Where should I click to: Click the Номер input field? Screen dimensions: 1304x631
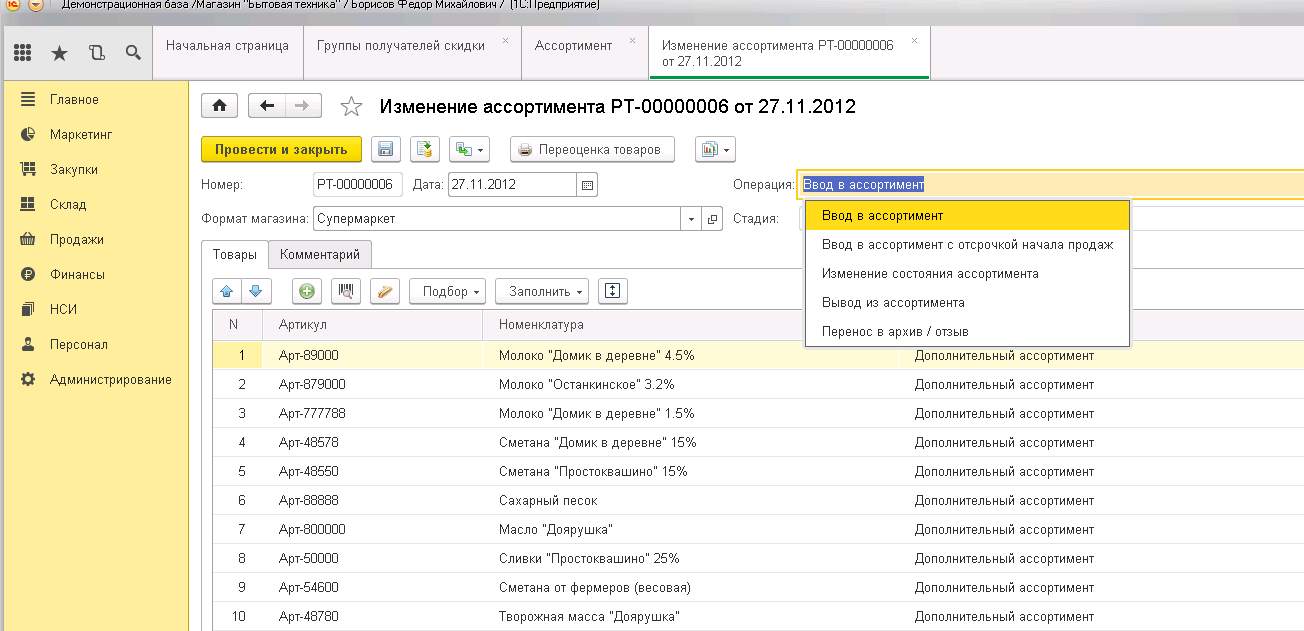point(357,185)
